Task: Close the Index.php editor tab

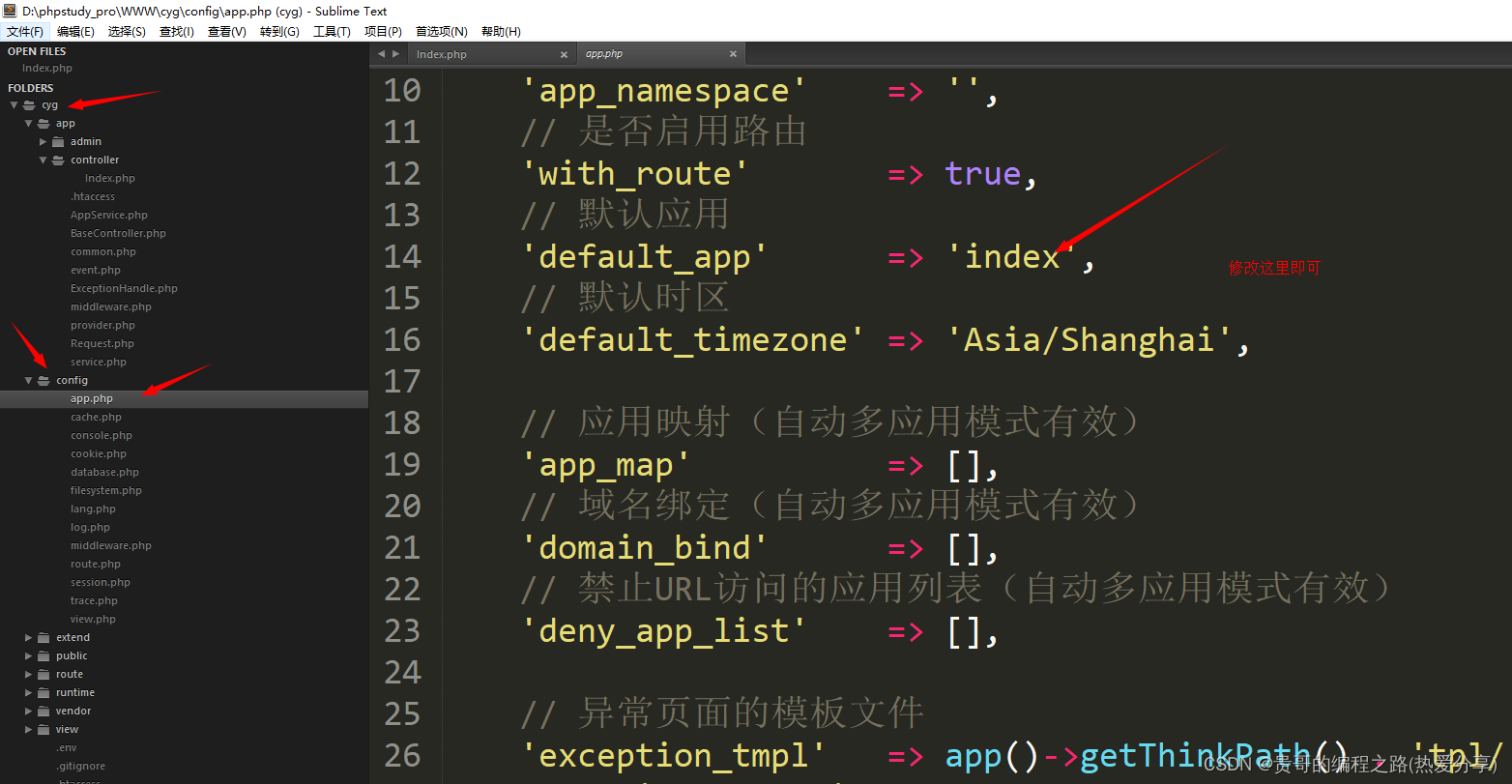Action: coord(565,54)
